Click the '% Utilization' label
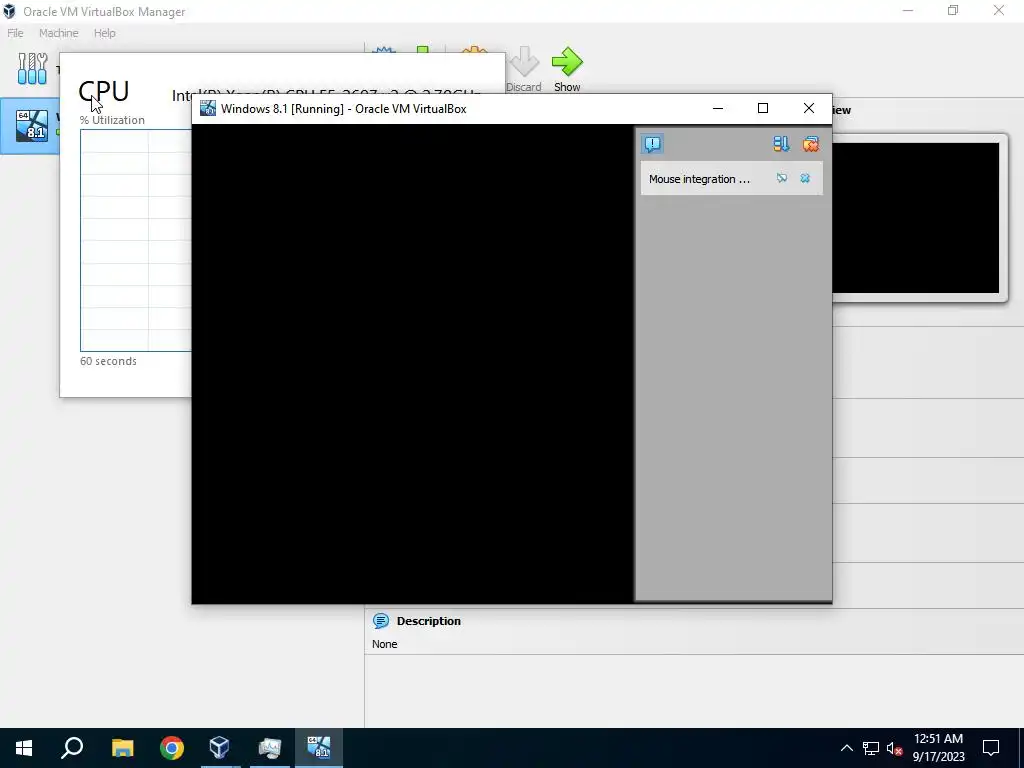 point(112,120)
